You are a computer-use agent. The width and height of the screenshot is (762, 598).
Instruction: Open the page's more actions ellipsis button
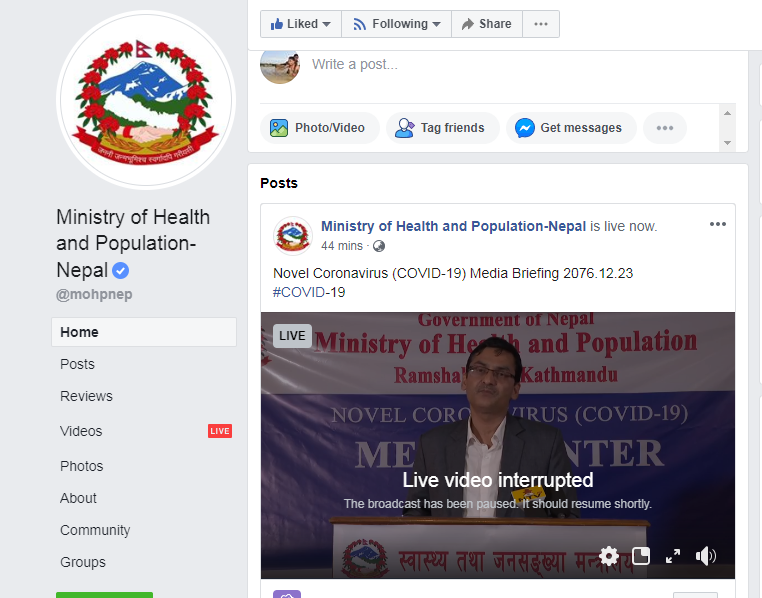(x=541, y=24)
